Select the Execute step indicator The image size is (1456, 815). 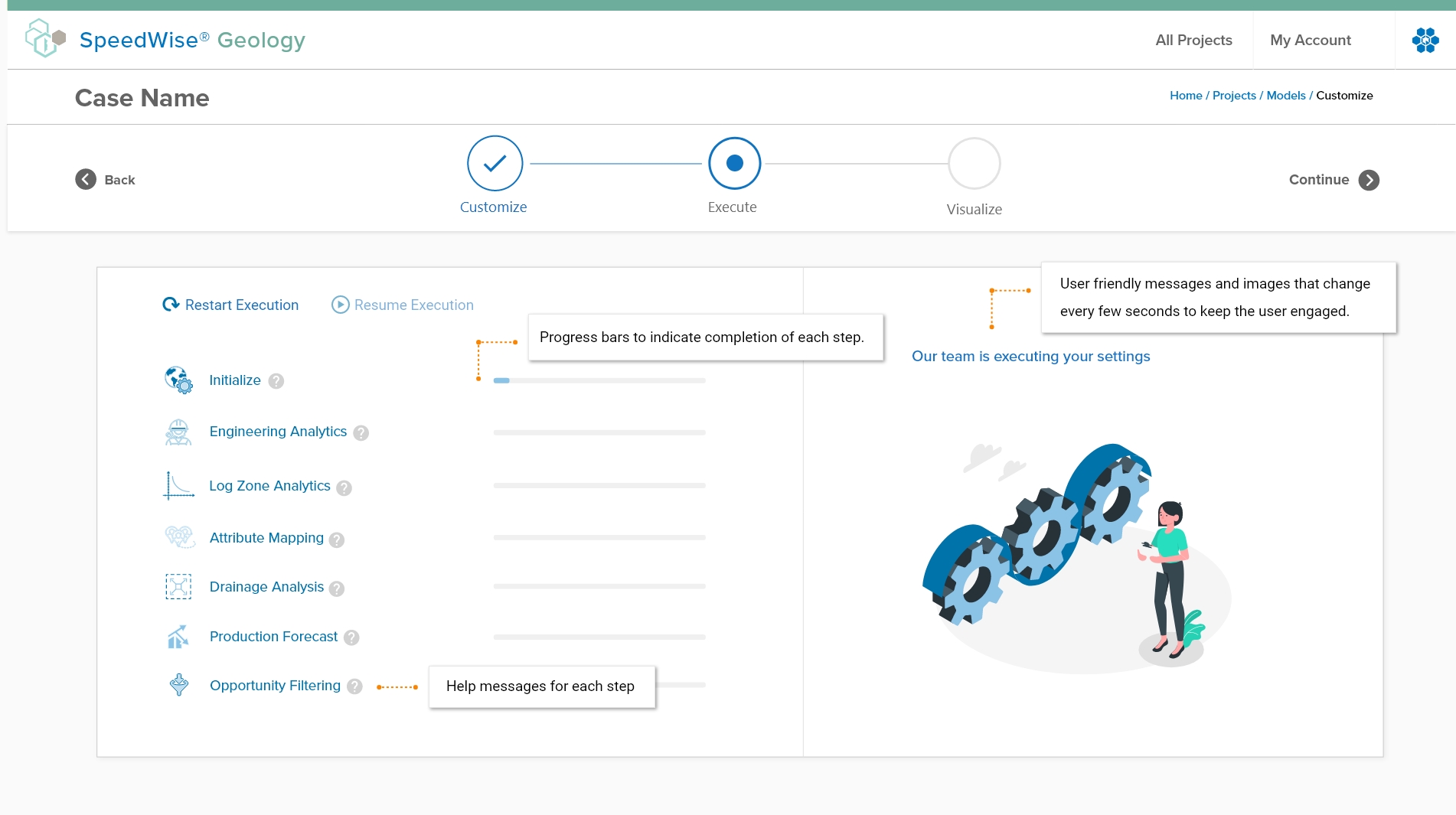tap(734, 163)
